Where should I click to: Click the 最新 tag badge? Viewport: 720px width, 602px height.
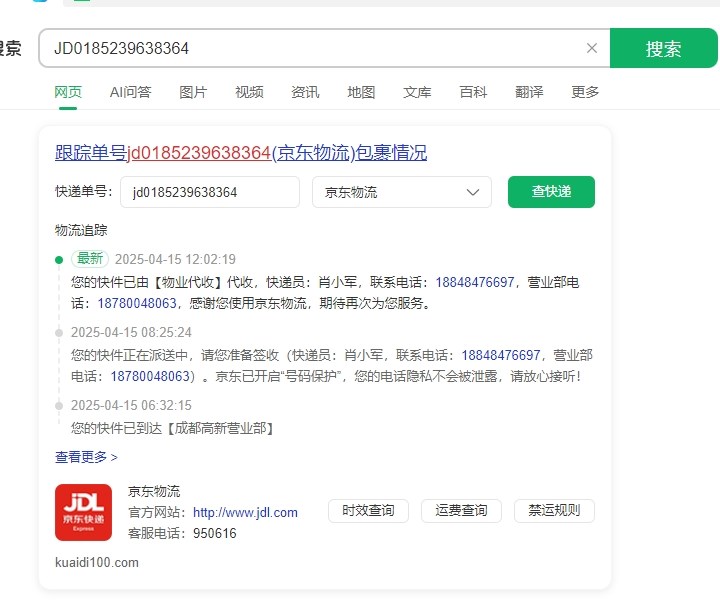(90, 259)
